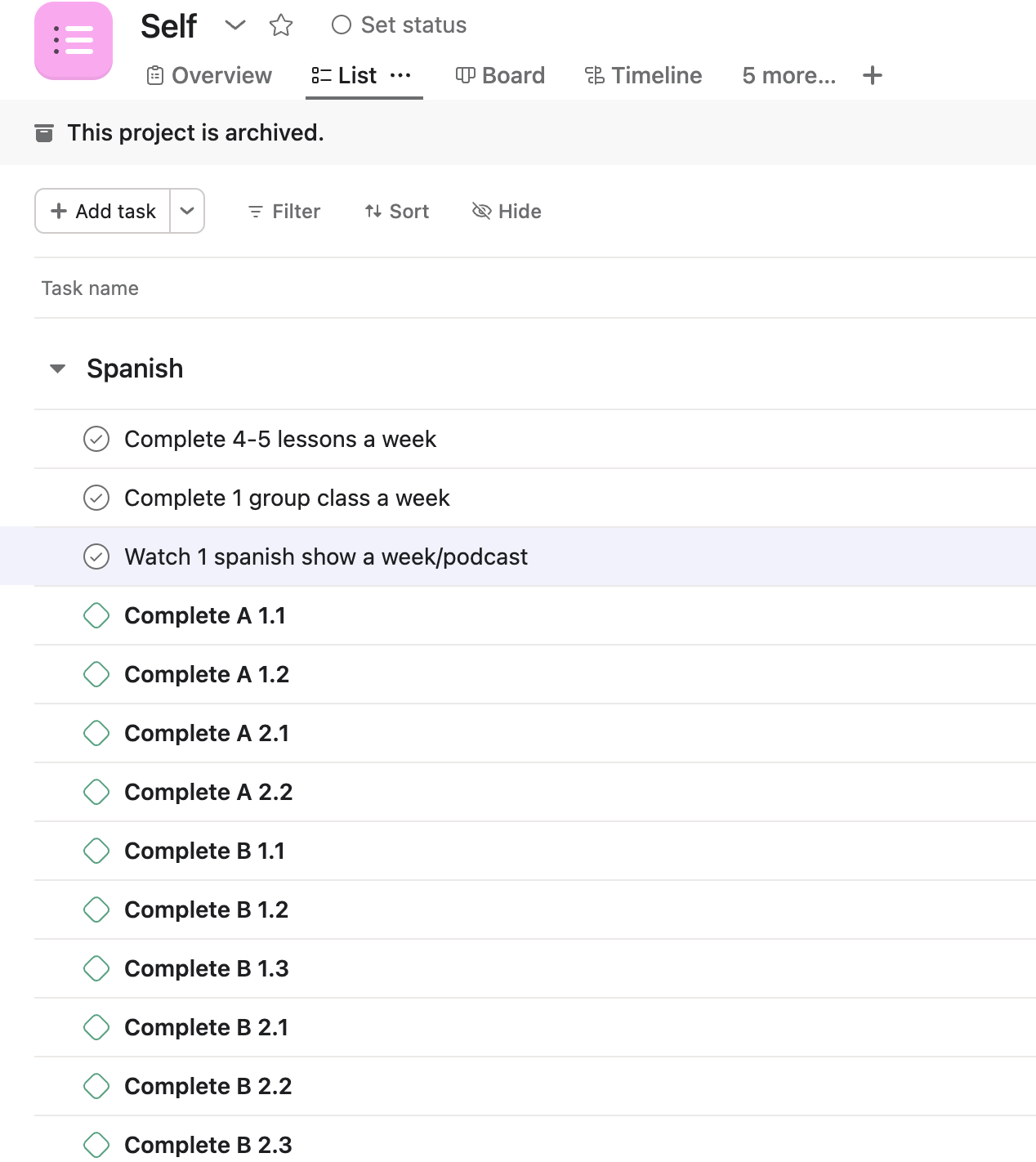Open the Sort options
The width and height of the screenshot is (1036, 1162).
[x=397, y=212]
